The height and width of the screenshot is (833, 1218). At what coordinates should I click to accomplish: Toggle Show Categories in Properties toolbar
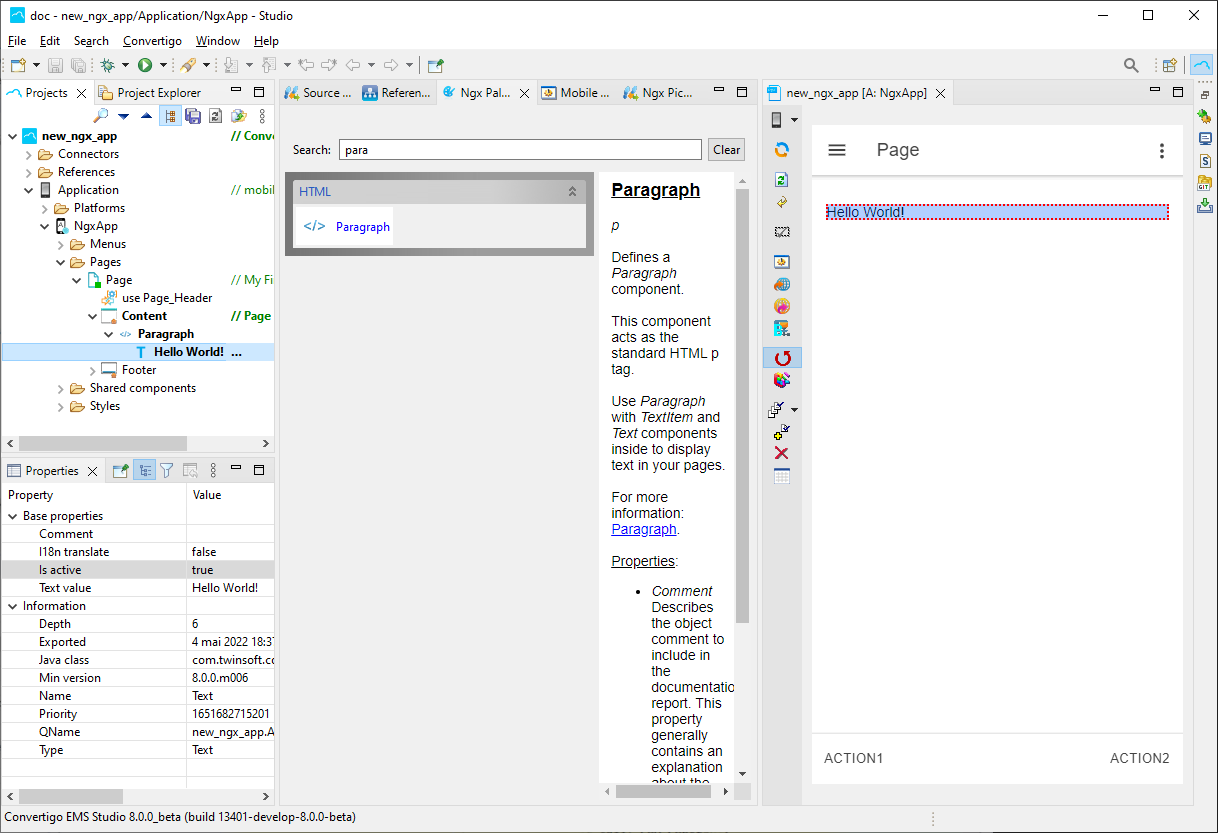tap(145, 470)
